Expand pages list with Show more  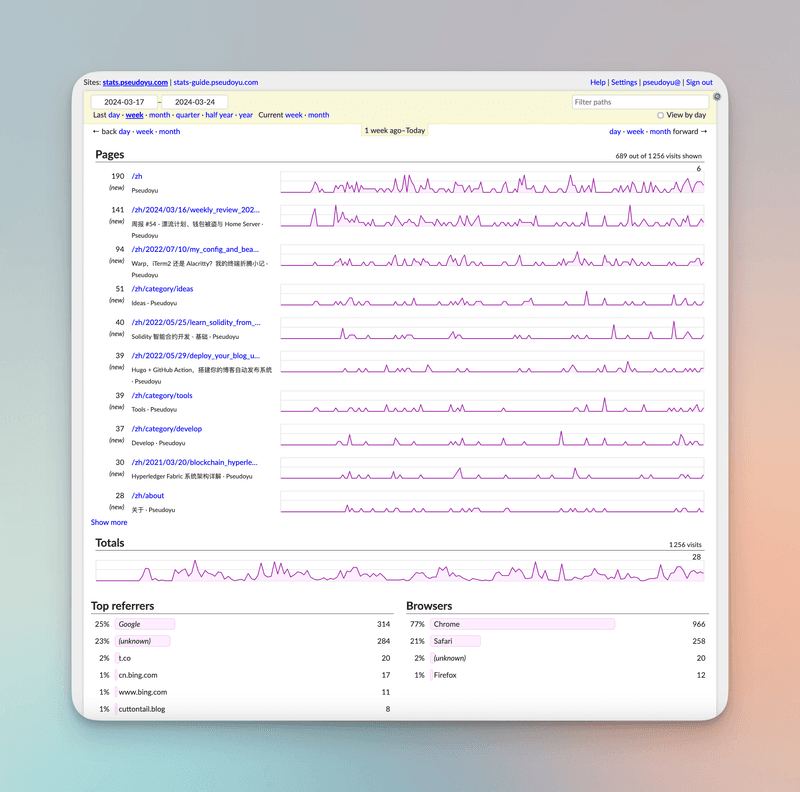point(109,522)
